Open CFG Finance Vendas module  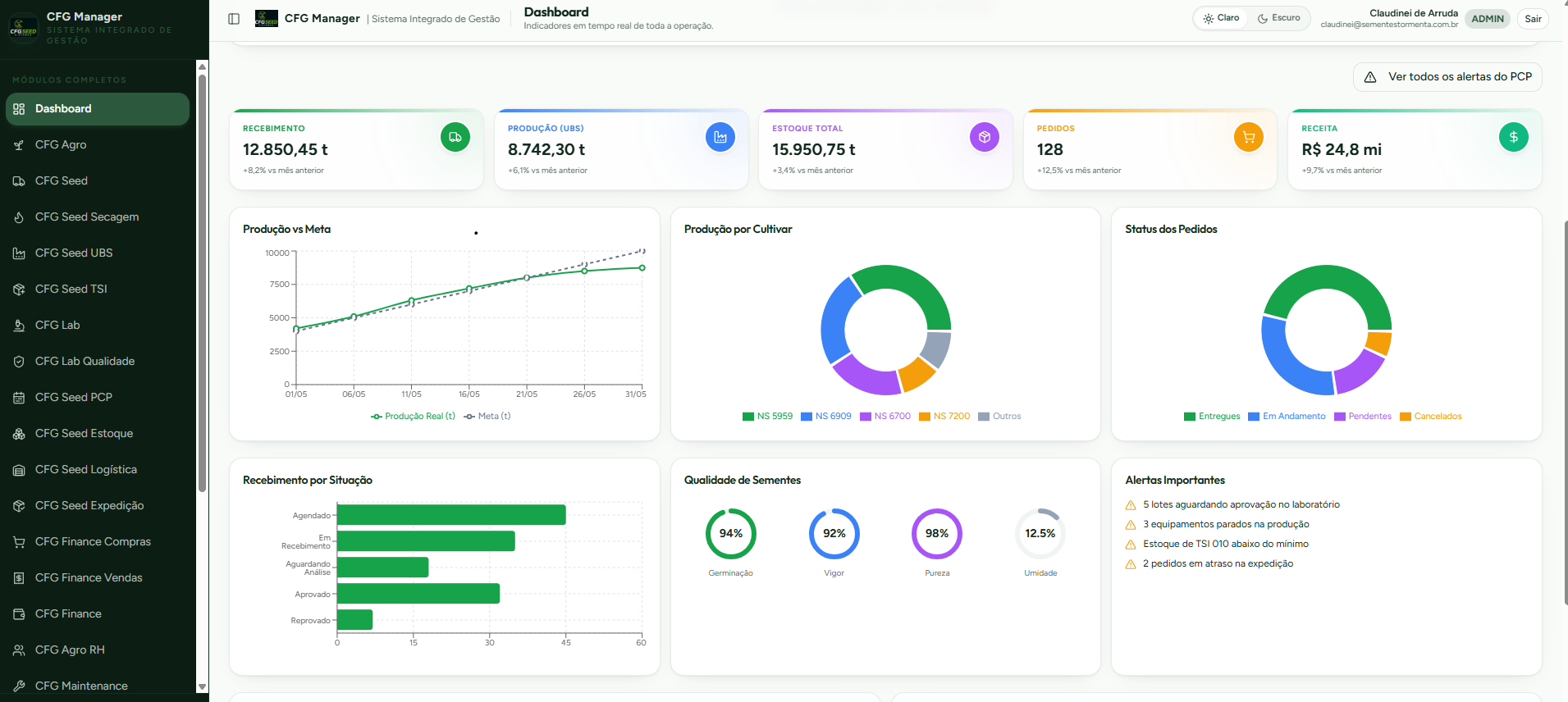(98, 578)
